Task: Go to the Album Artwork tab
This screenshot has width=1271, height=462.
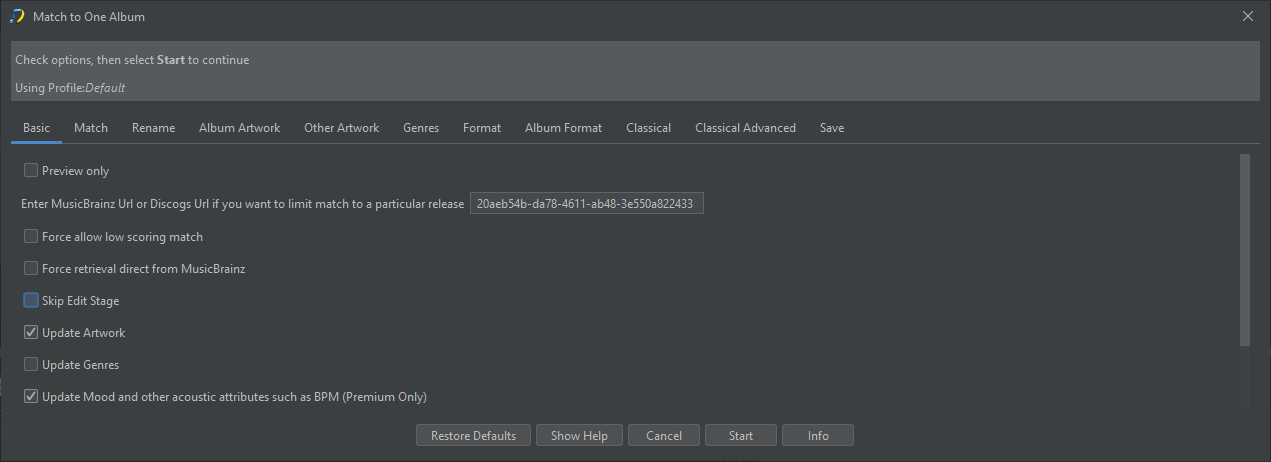Action: (240, 128)
